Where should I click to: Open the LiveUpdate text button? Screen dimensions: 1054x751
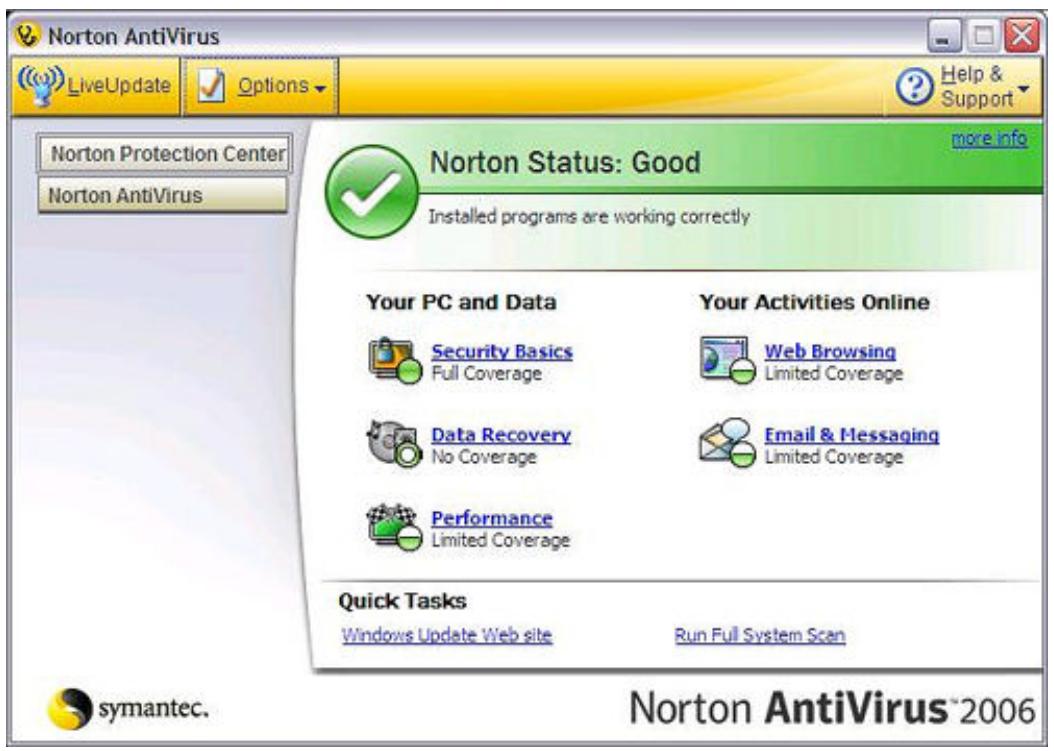coord(119,86)
